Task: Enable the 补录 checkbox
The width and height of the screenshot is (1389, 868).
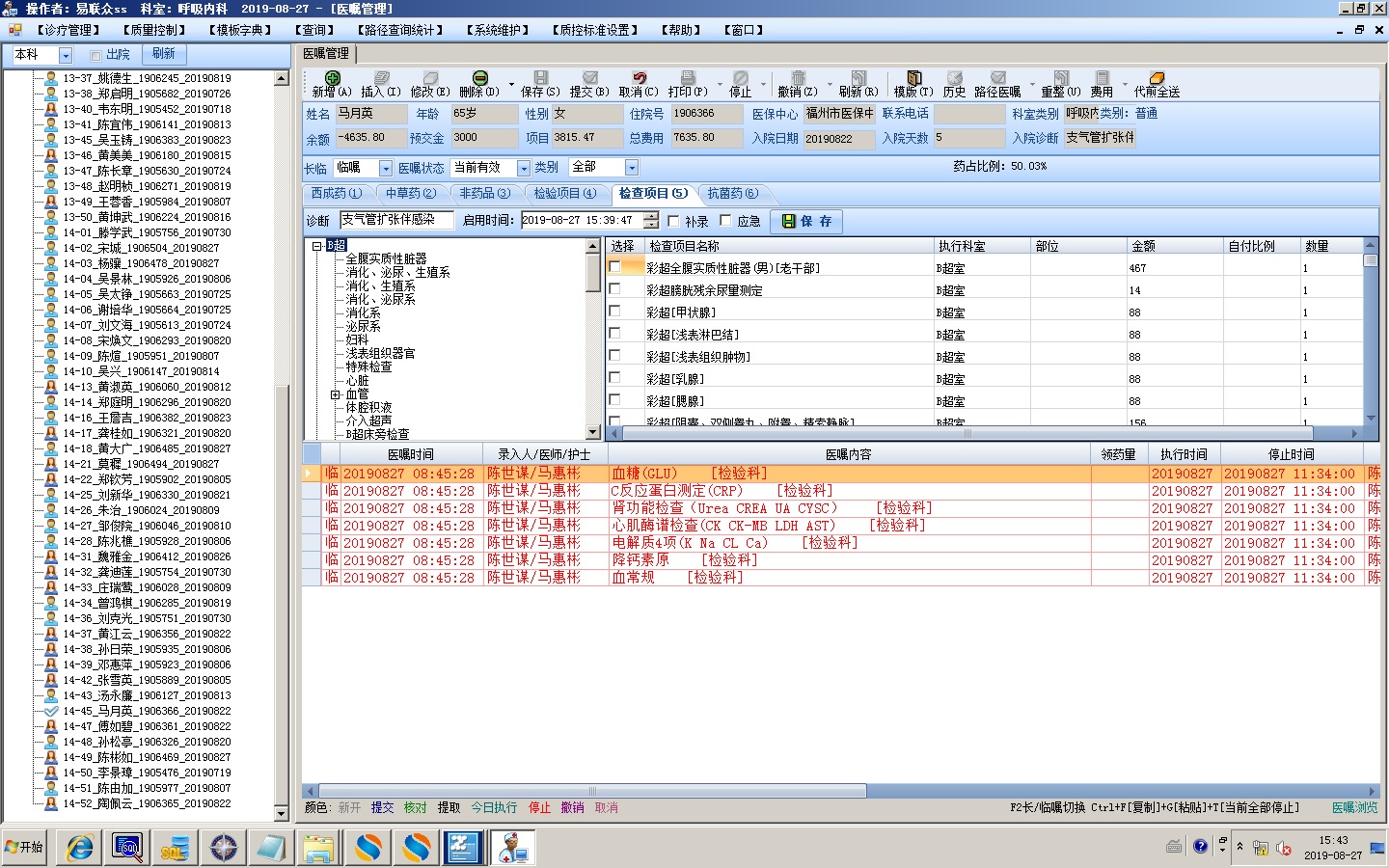Action: tap(673, 221)
